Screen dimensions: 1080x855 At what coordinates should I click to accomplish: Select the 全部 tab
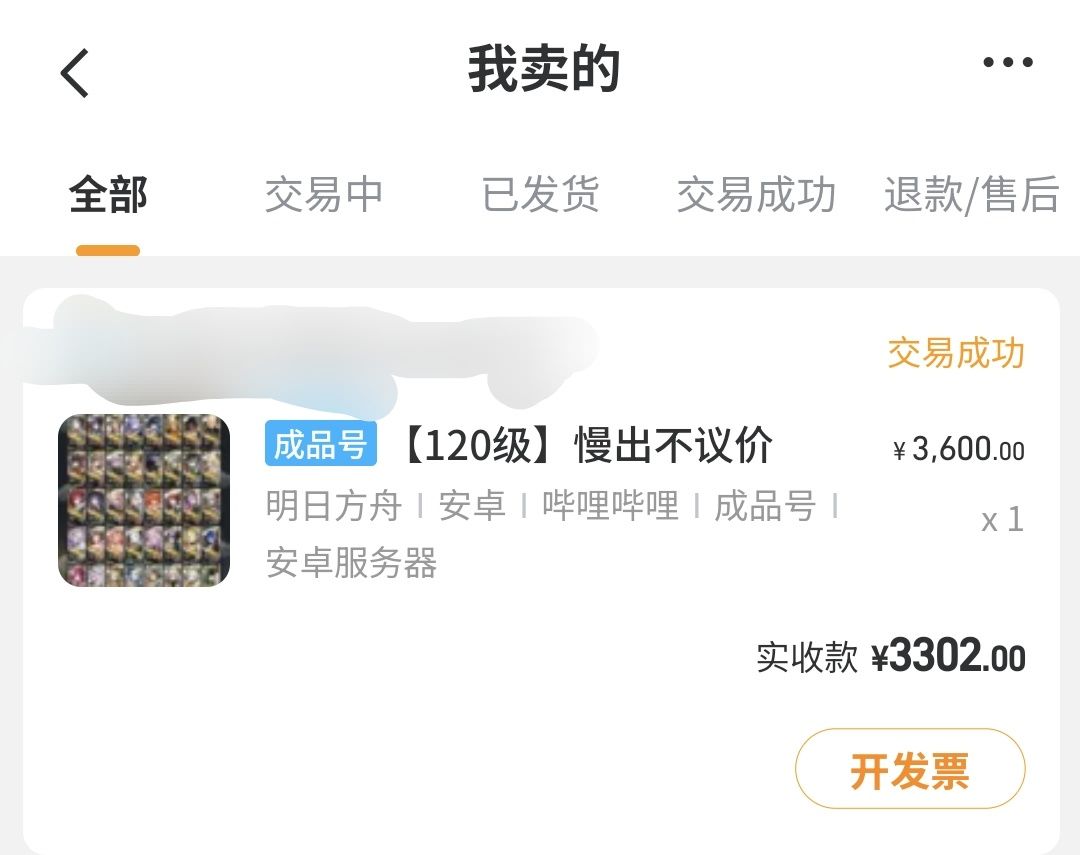coord(108,194)
